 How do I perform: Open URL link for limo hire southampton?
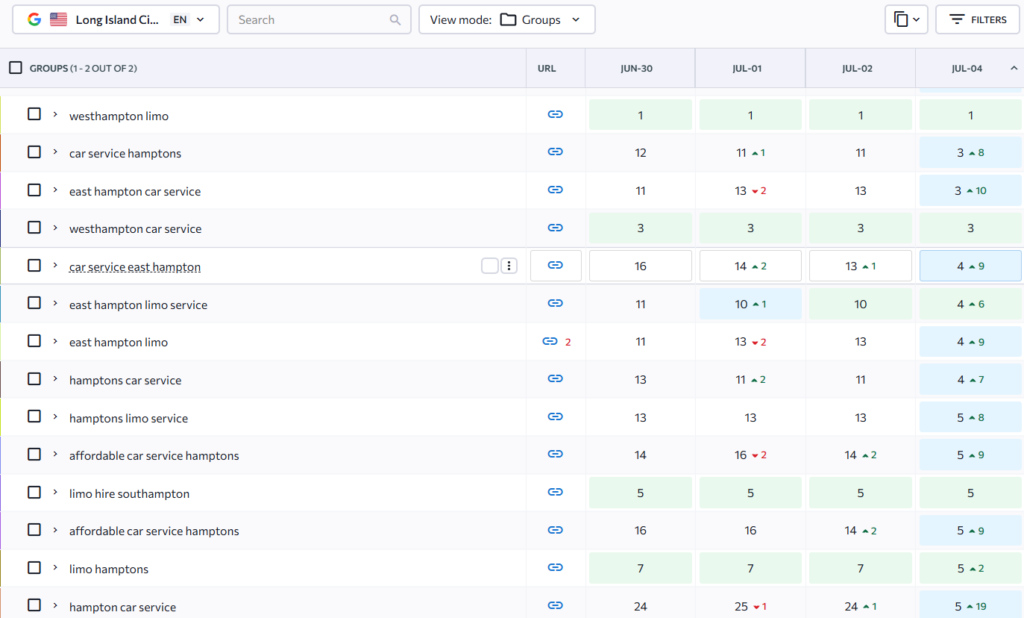tap(555, 492)
